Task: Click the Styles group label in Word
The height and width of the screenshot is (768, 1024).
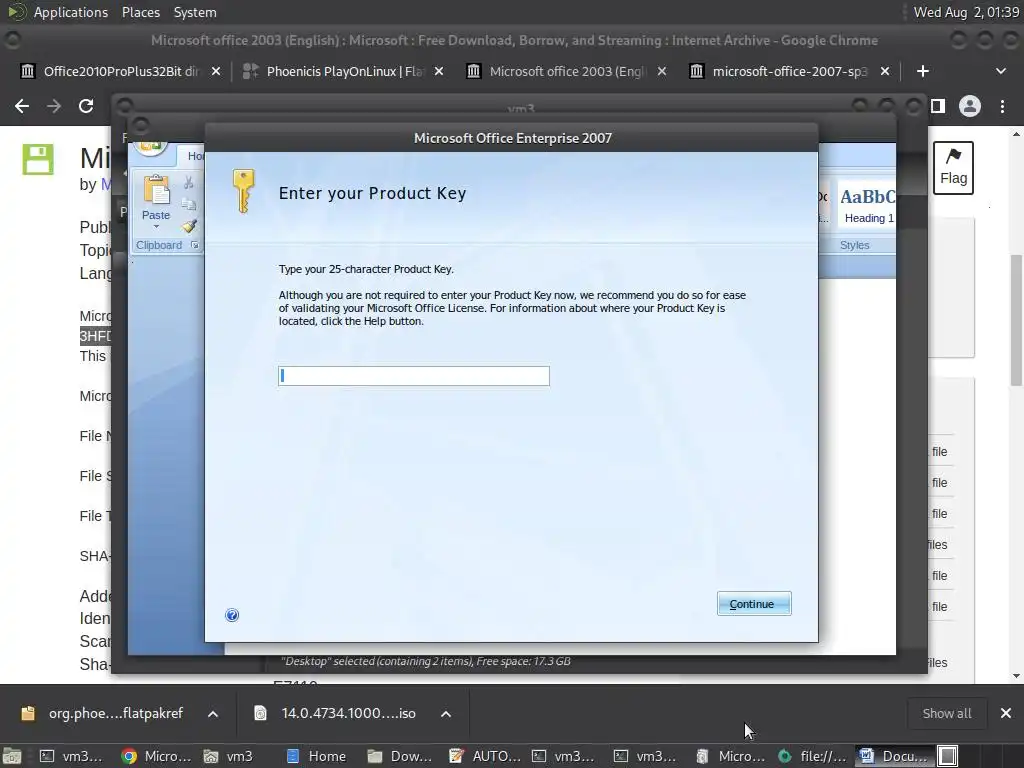Action: (854, 245)
